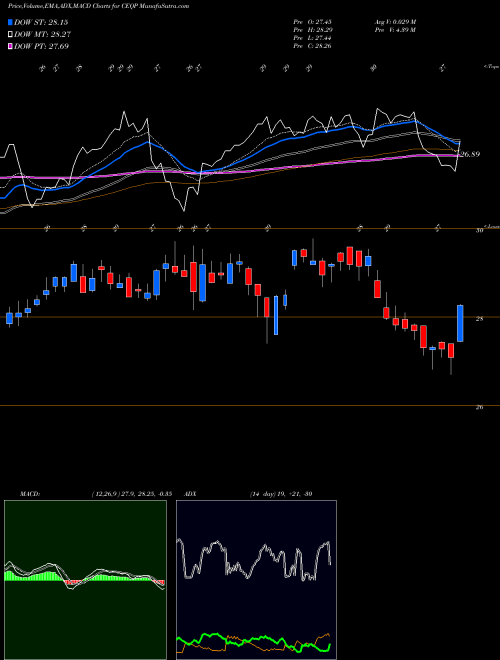
Task: Click the magenta DOW PT legend swatch
Action: [11, 46]
